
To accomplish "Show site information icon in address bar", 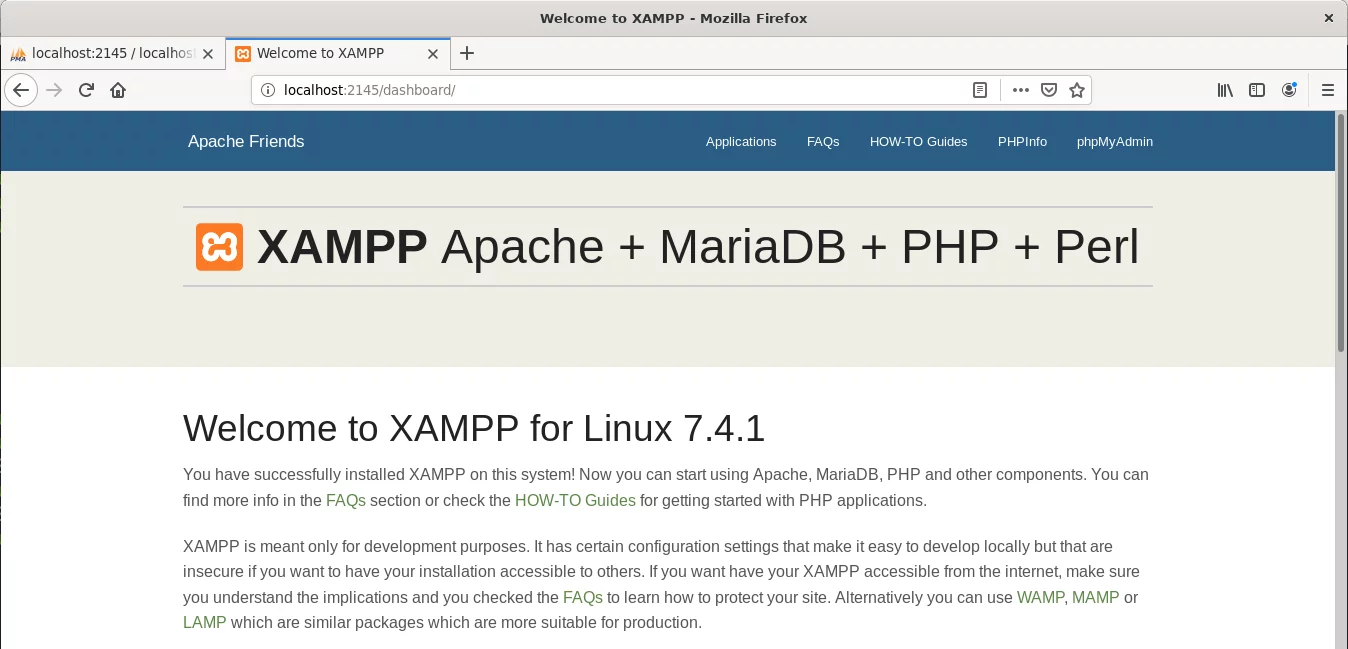I will pyautogui.click(x=267, y=90).
